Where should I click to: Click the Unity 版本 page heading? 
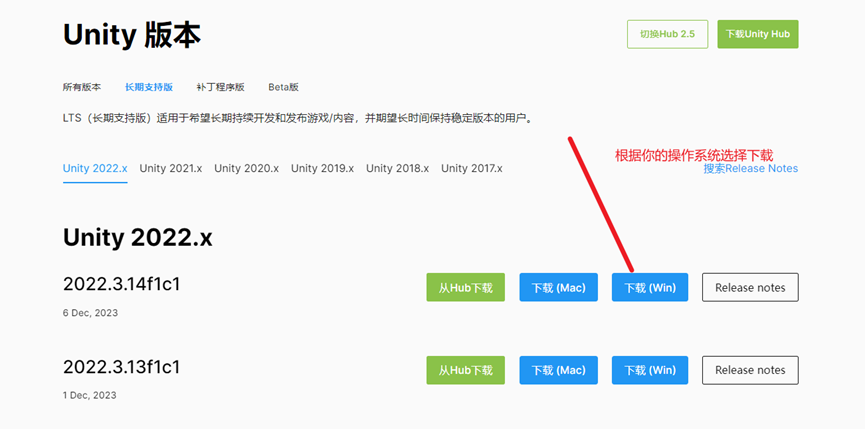coord(132,35)
